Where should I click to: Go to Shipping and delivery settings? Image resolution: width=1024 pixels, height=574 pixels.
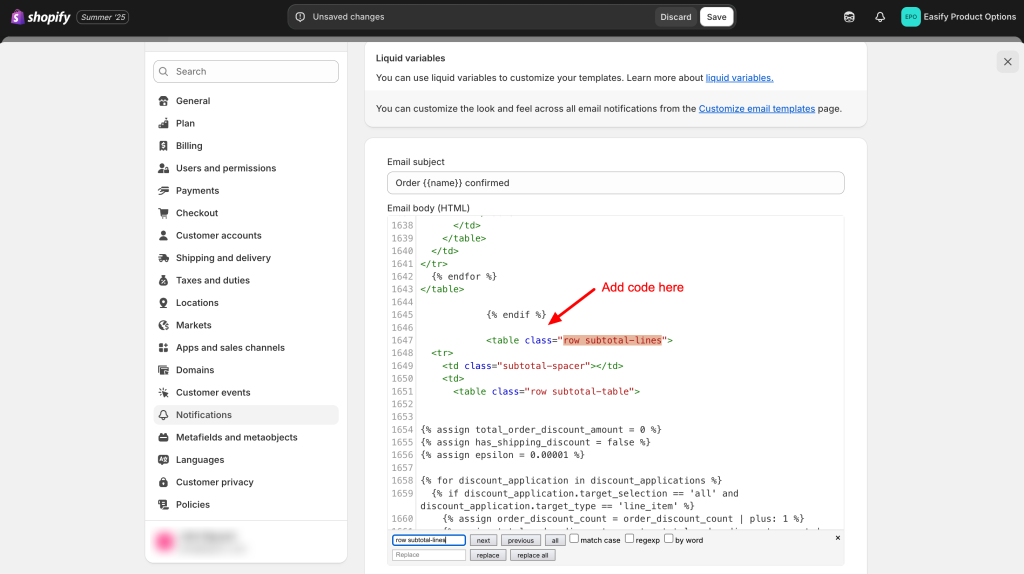pyautogui.click(x=246, y=258)
